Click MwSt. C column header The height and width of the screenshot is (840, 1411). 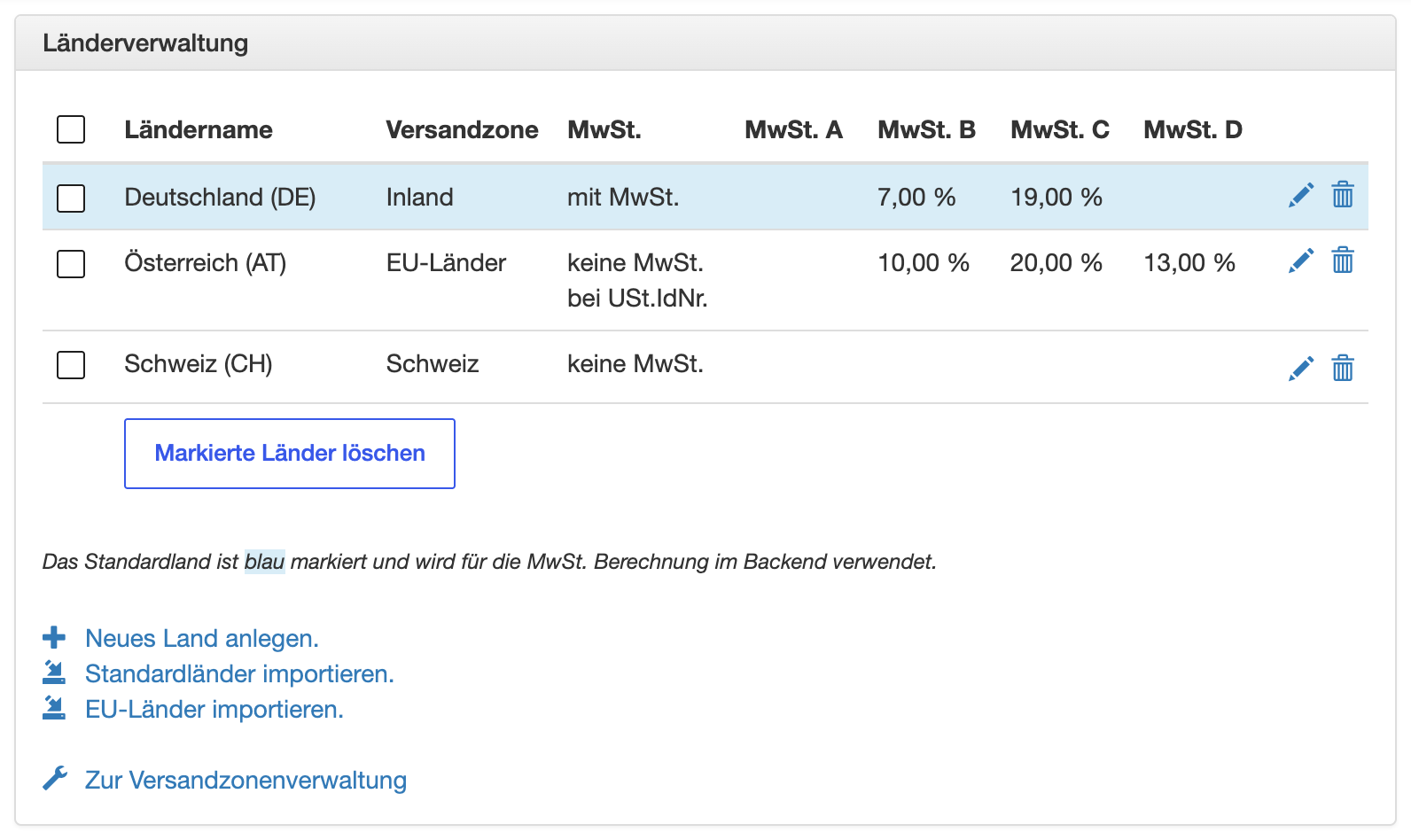1060,129
